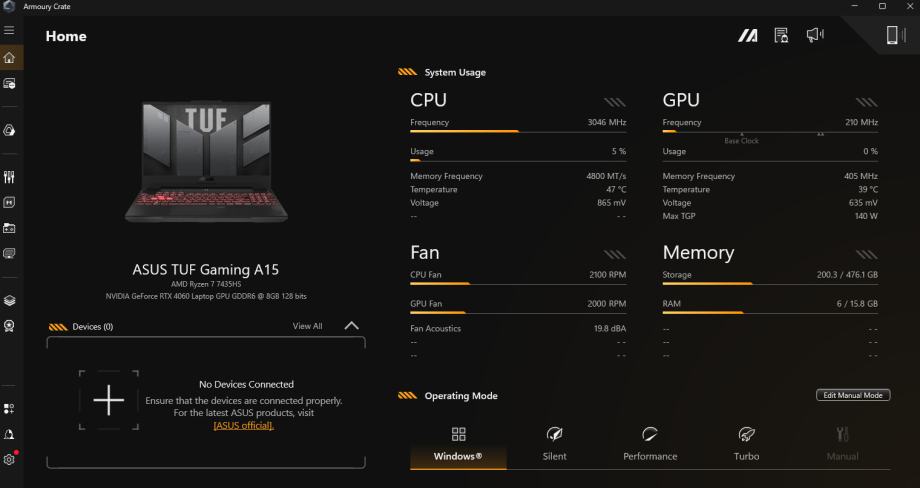
Task: Open the Game Library sidebar icon
Action: coord(9,202)
